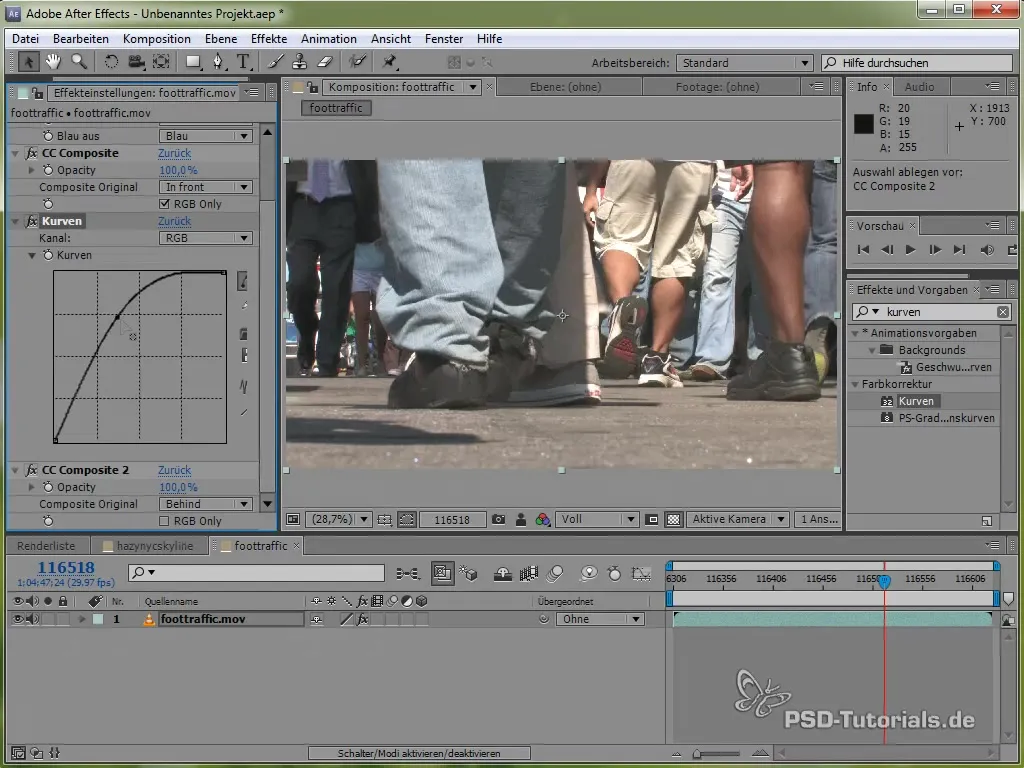
Task: Select the Eraser tool
Action: click(325, 62)
